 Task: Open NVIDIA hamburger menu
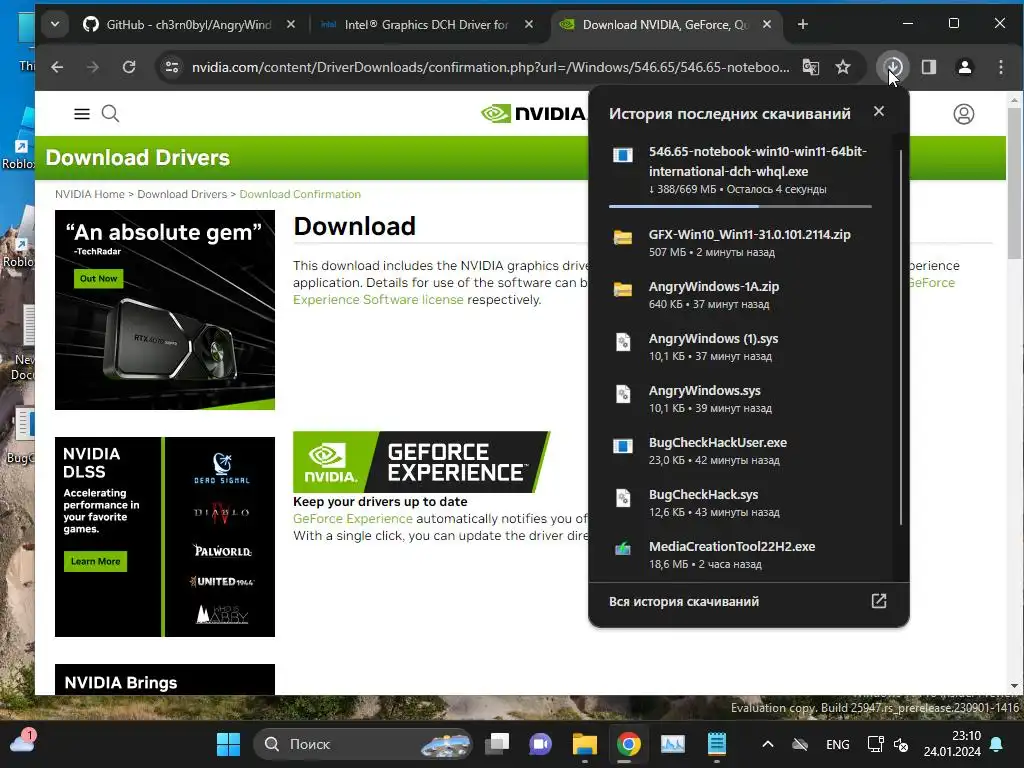click(x=82, y=114)
